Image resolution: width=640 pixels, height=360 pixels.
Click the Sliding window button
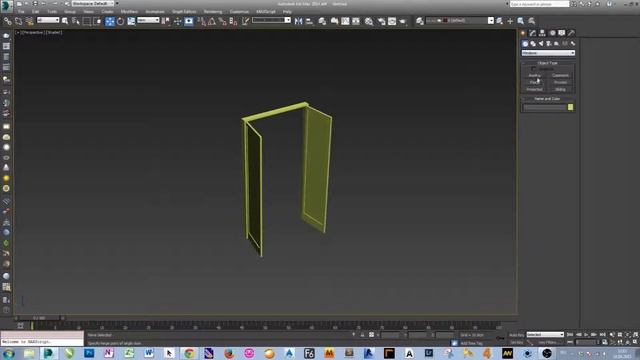(x=560, y=89)
